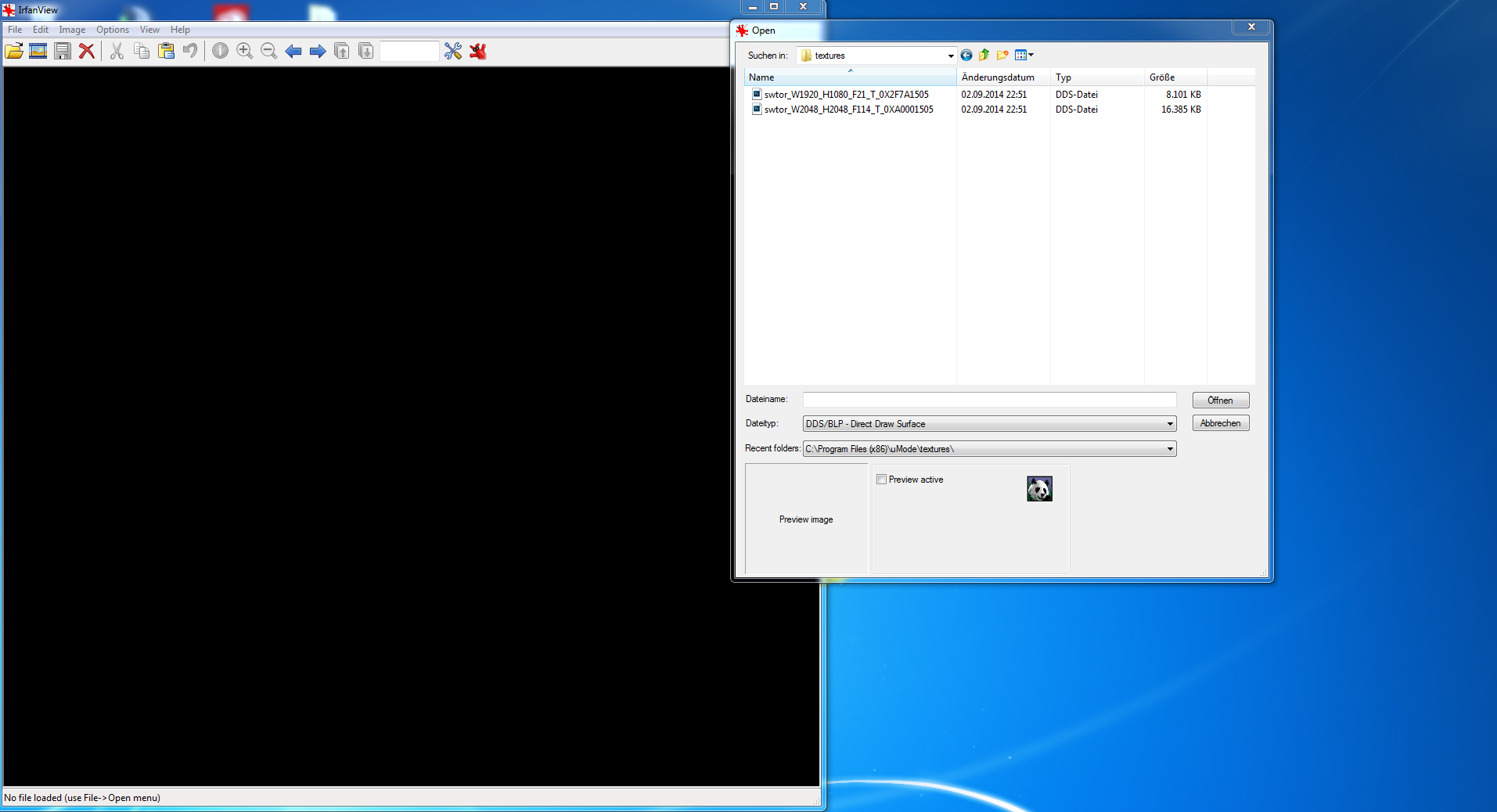Click the Open file folder icon in toolbar
Viewport: 1497px width, 812px height.
(x=14, y=52)
